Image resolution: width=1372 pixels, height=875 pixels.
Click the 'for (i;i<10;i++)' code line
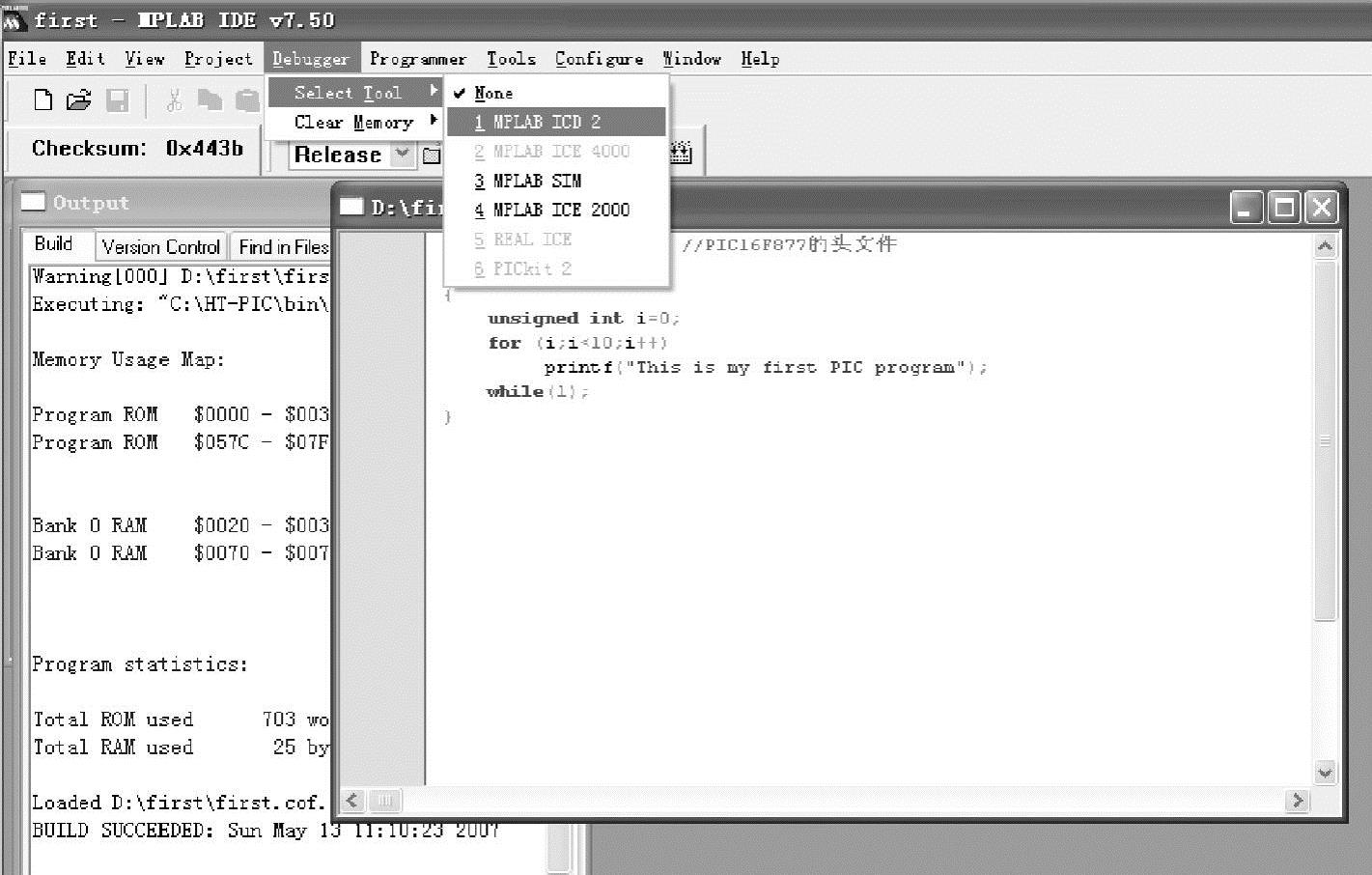pos(577,343)
